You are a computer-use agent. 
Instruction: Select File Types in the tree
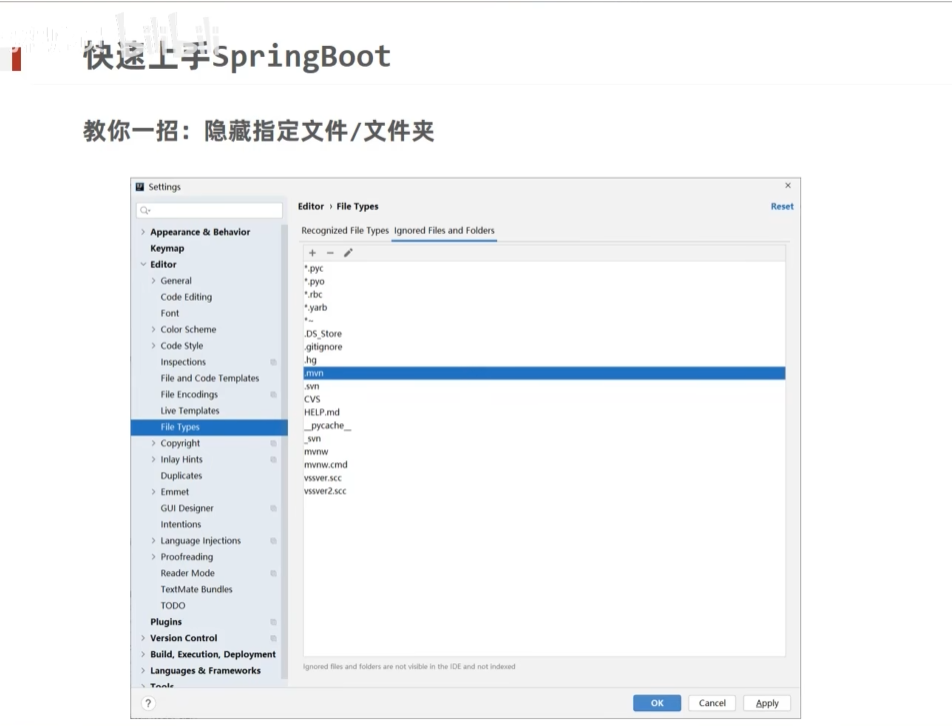(x=209, y=427)
